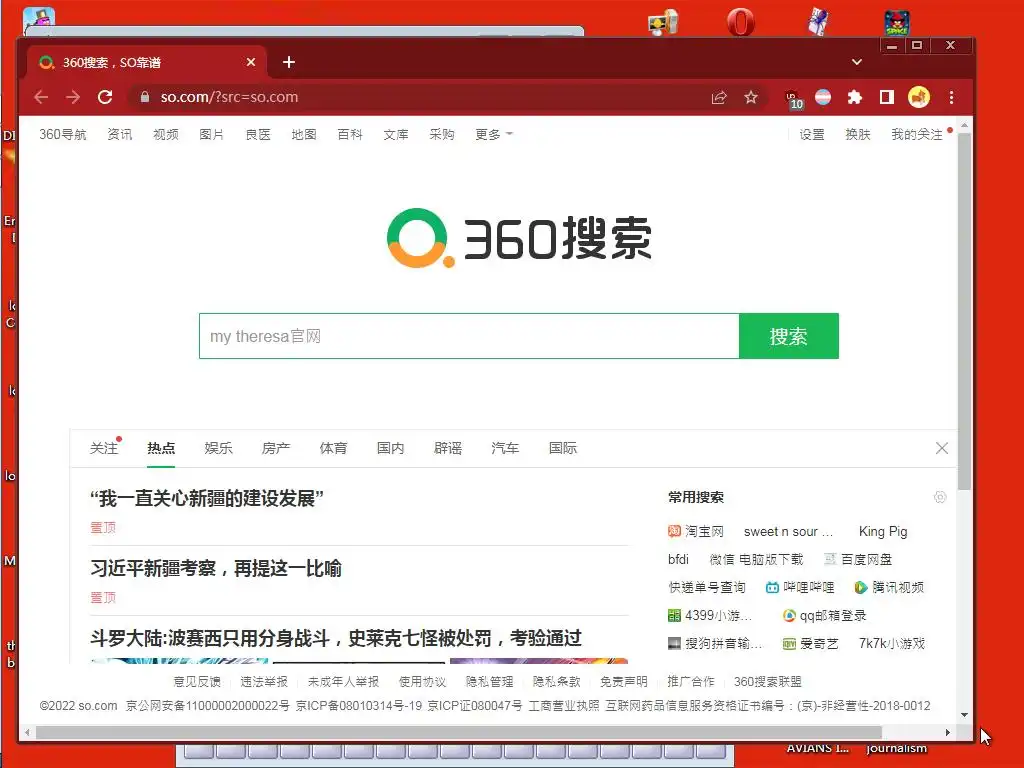This screenshot has width=1024, height=768.
Task: Click the striped round extension icon
Action: (823, 97)
